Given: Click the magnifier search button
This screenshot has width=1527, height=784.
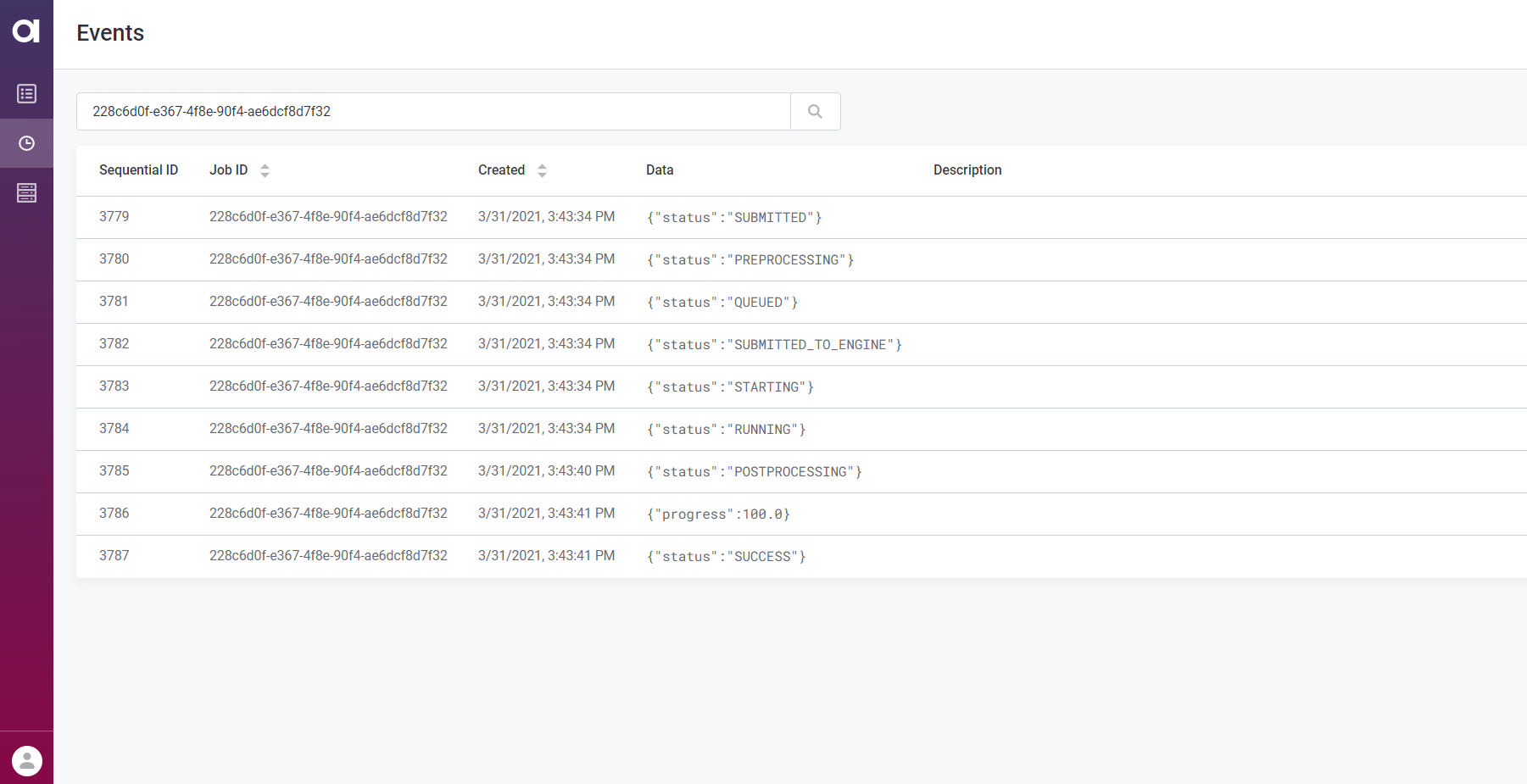Looking at the screenshot, I should click(815, 112).
